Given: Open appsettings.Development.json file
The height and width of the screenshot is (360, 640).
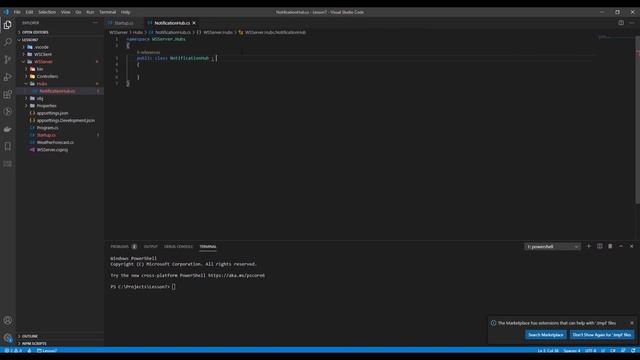Looking at the screenshot, I should pyautogui.click(x=65, y=120).
